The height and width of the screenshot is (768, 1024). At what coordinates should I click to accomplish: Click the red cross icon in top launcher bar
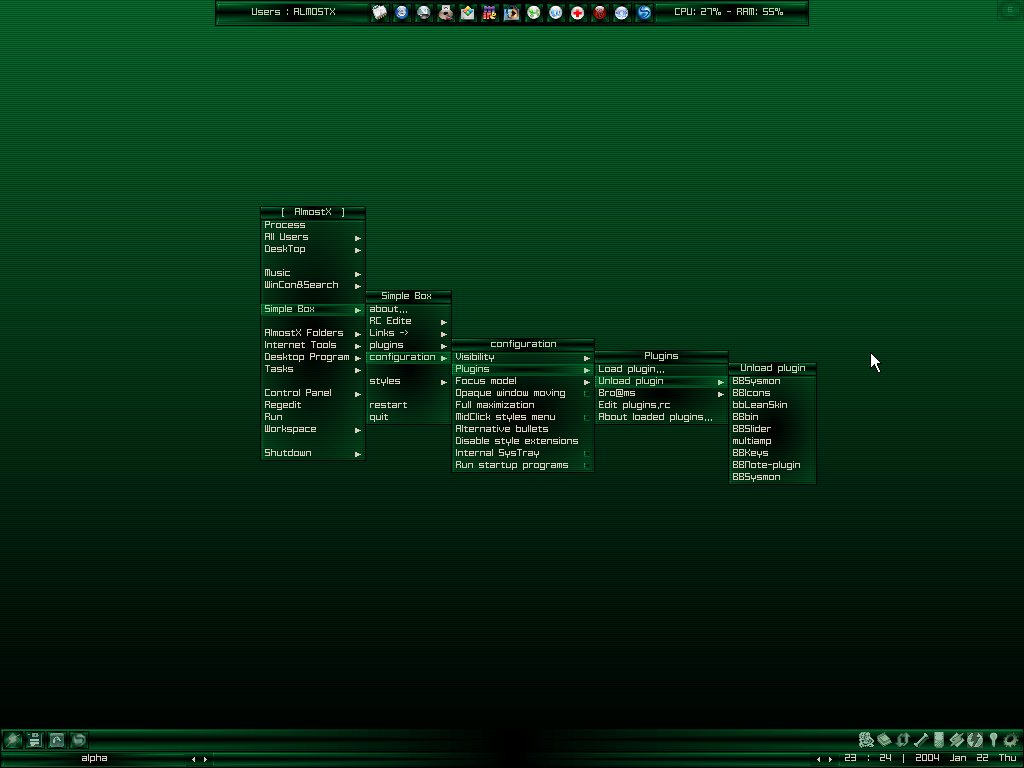pyautogui.click(x=577, y=13)
